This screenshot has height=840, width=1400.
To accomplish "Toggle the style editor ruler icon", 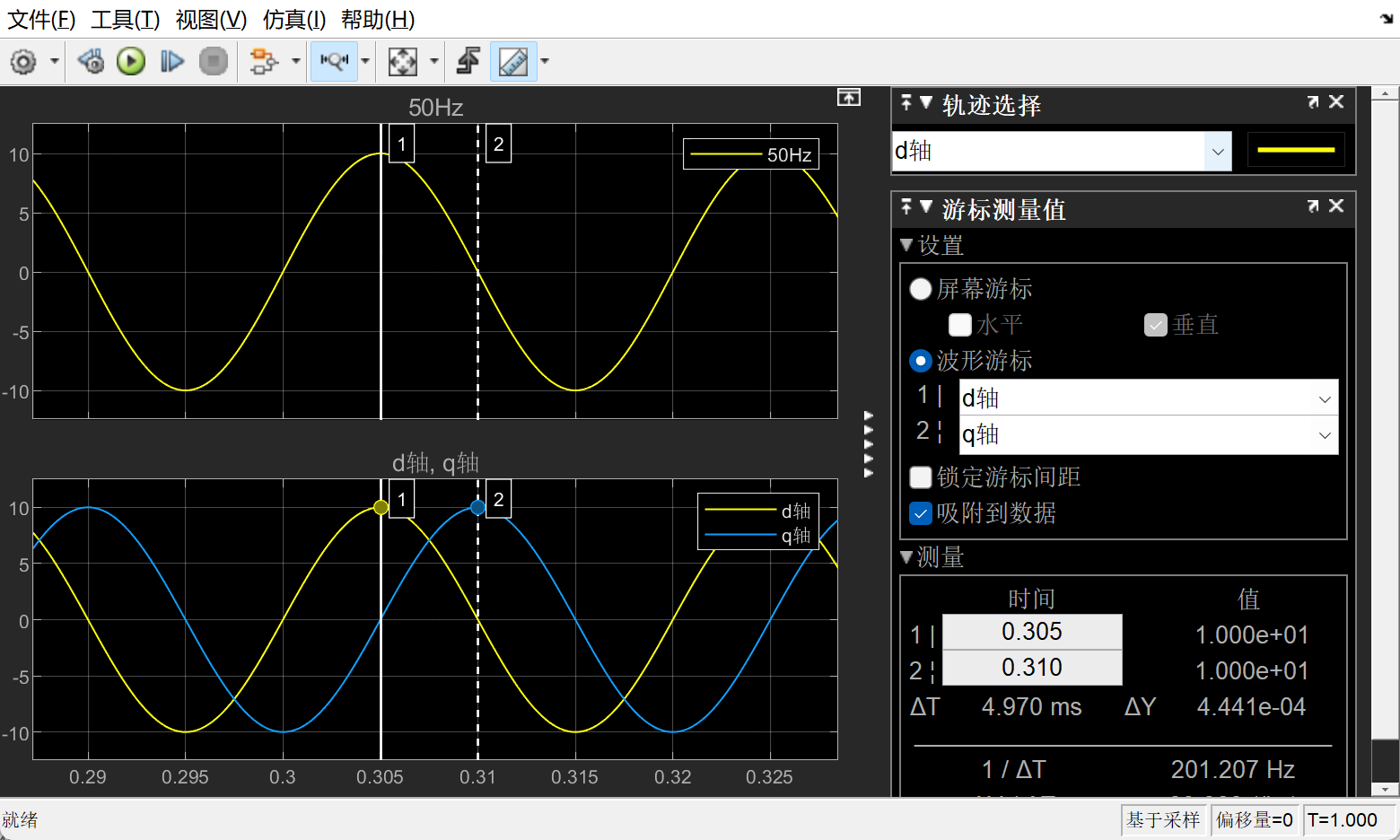I will tap(513, 62).
